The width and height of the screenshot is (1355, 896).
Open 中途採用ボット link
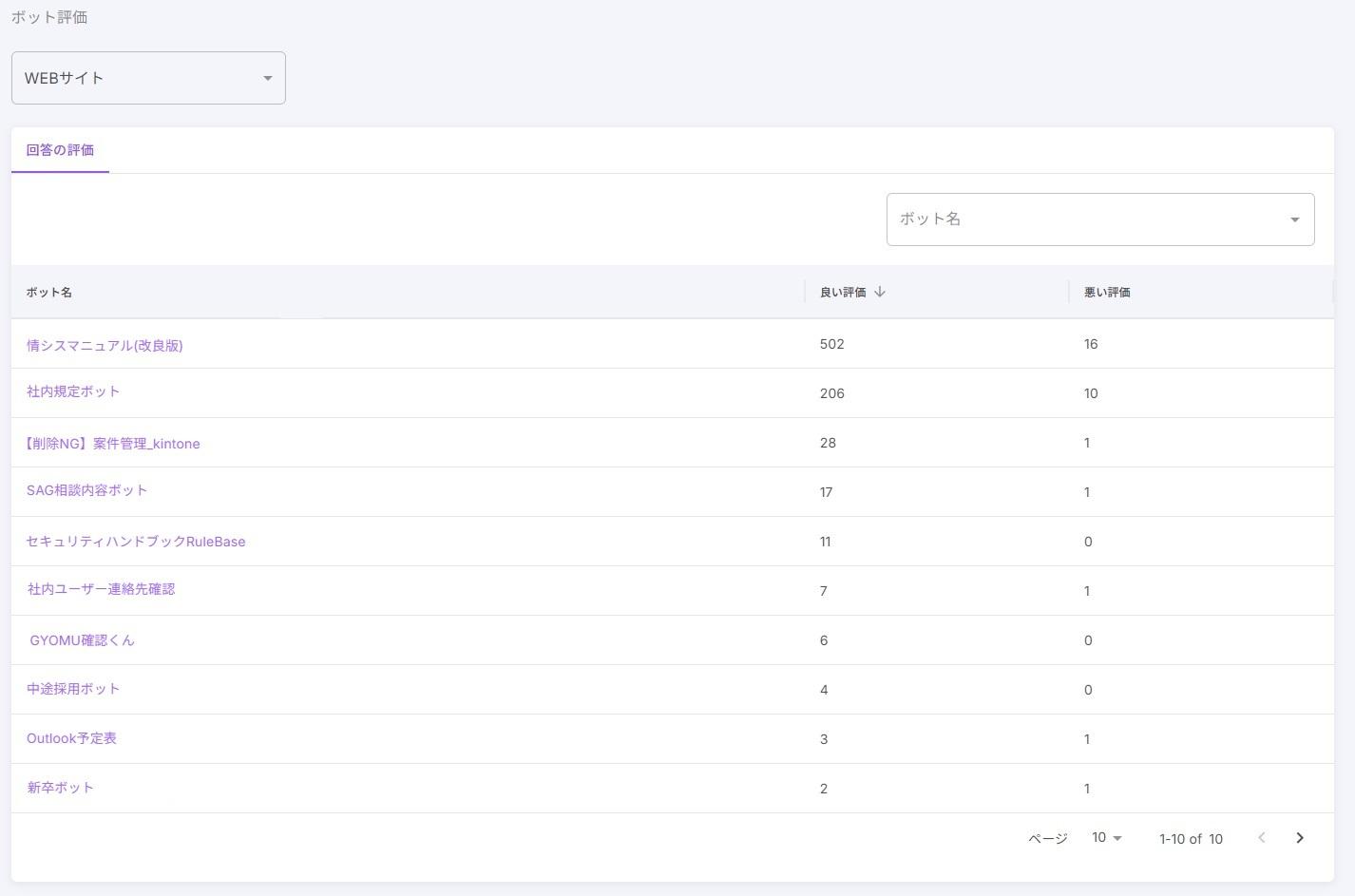click(x=73, y=688)
